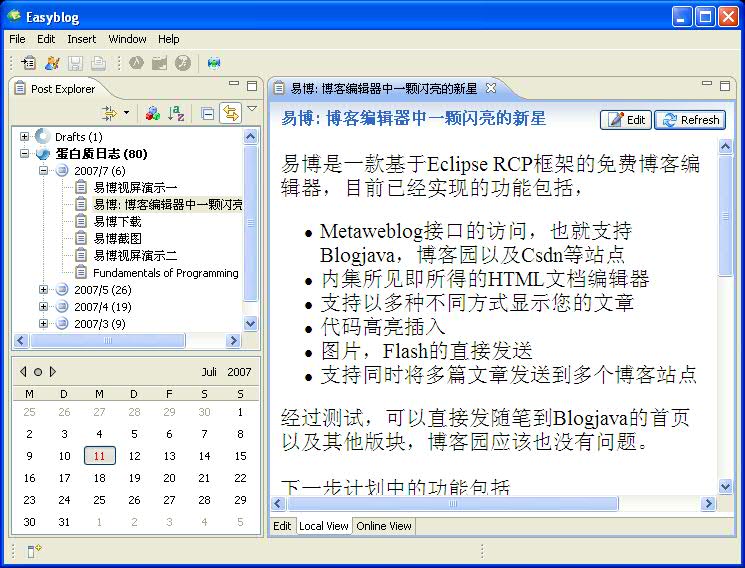The width and height of the screenshot is (745, 568).
Task: Click Post Explorer scroll up arrow
Action: [x=250, y=137]
